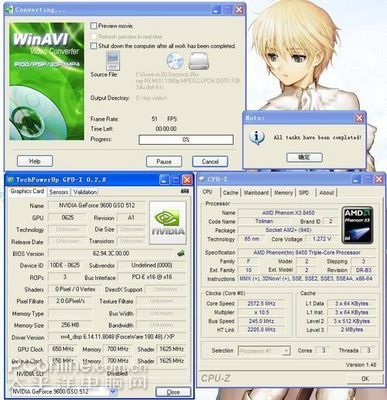
Task: Click the NVIDIA logo in GPU-Z
Action: (168, 222)
